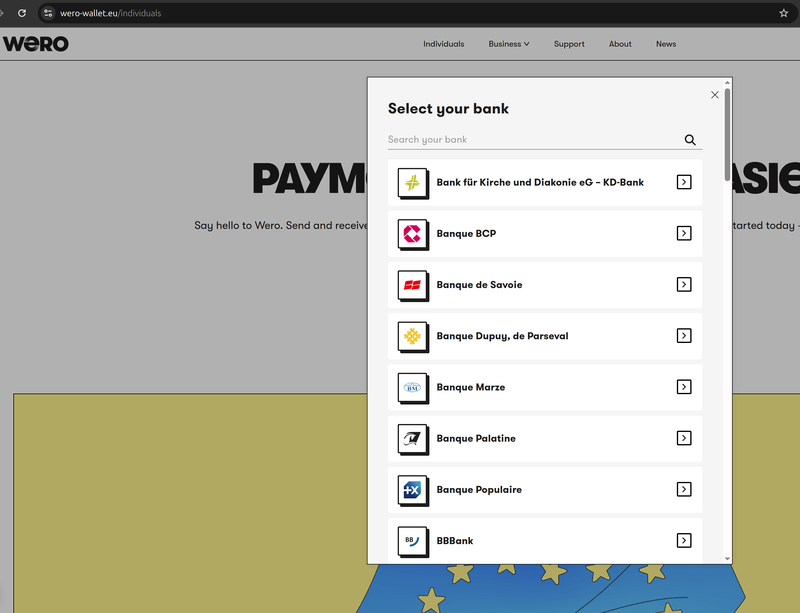Open the arrow next to Banque Dupuy, de Parseval
The width and height of the screenshot is (800, 613).
(x=684, y=335)
